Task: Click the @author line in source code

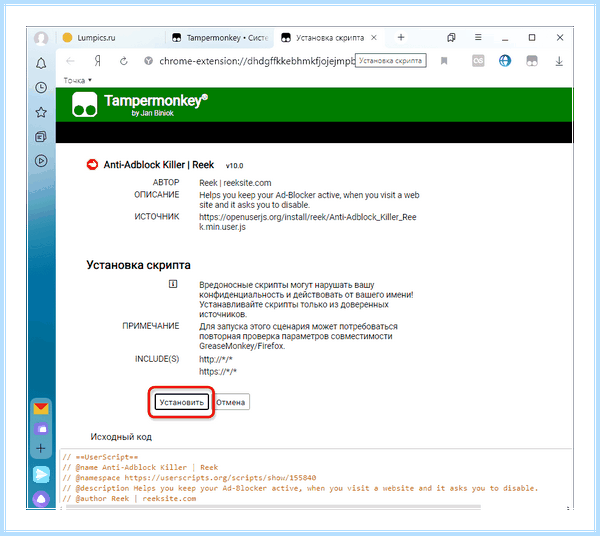Action: [x=129, y=499]
